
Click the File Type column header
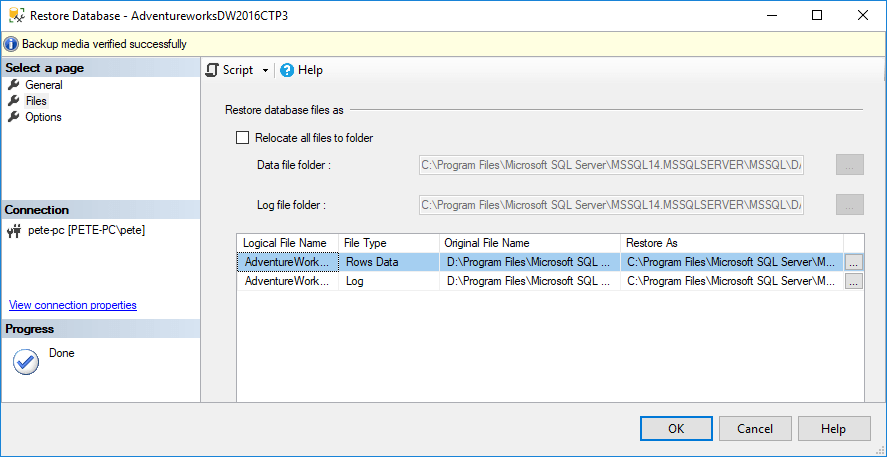389,243
